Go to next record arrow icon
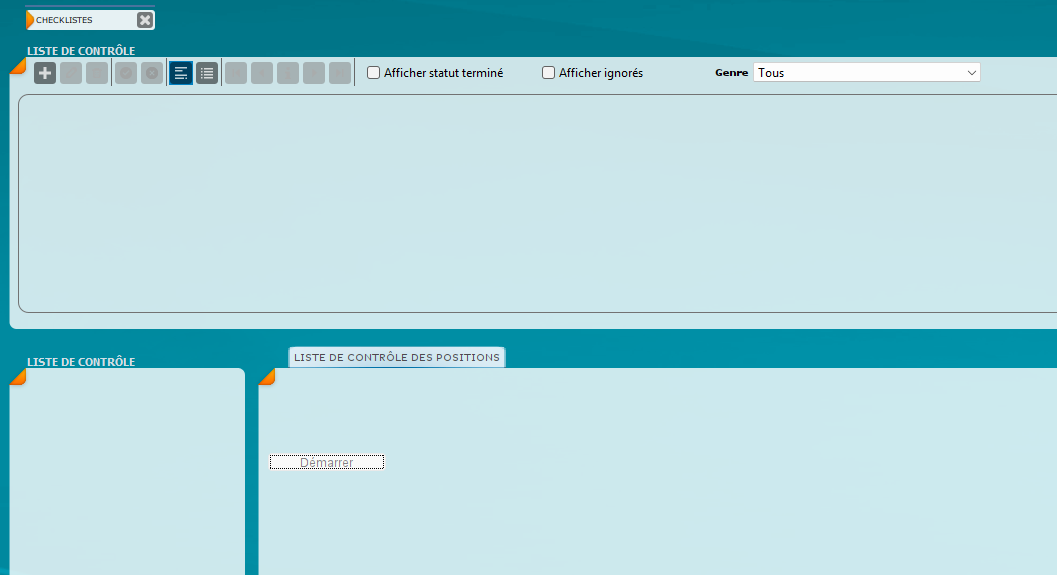Screen dimensions: 1057x575 314,73
